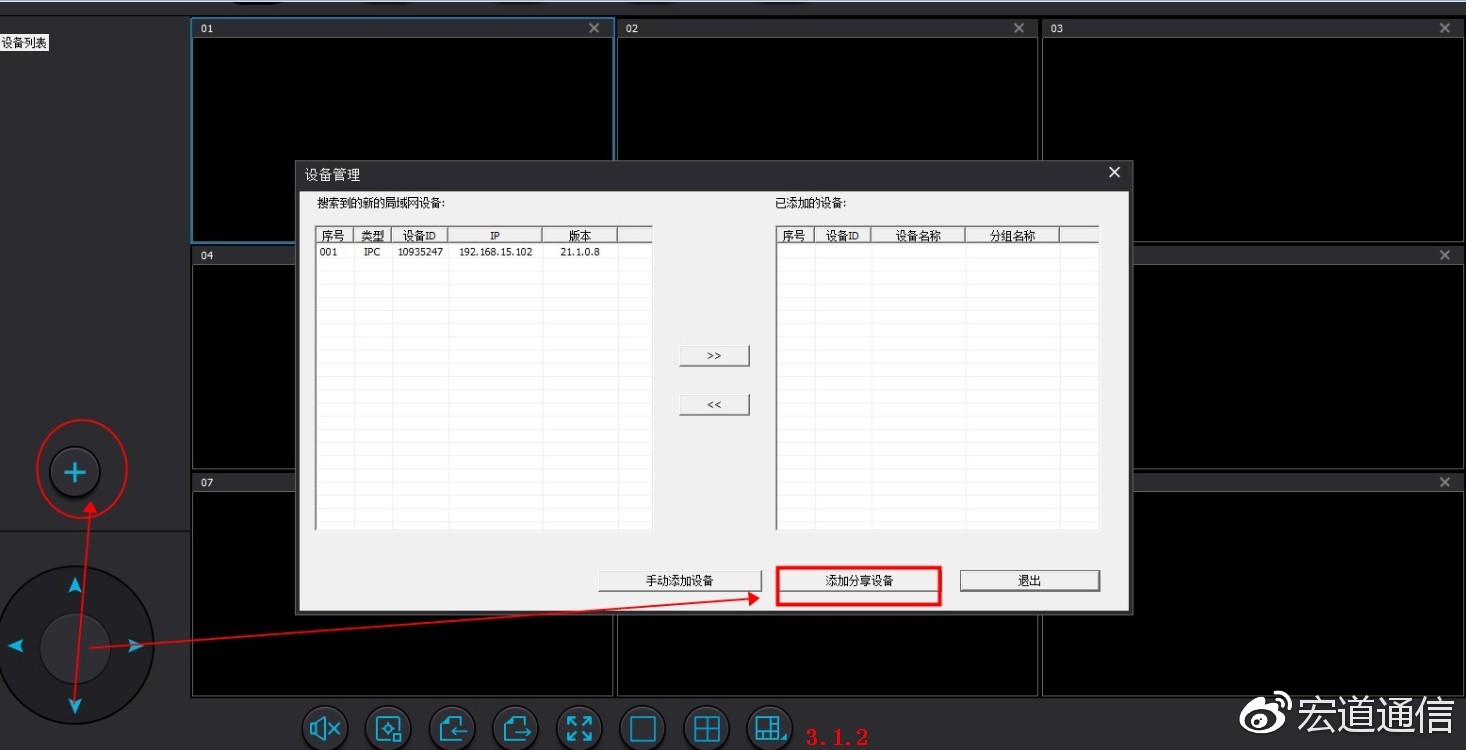1466x750 pixels.
Task: Close video pane 02
Action: click(x=1019, y=28)
